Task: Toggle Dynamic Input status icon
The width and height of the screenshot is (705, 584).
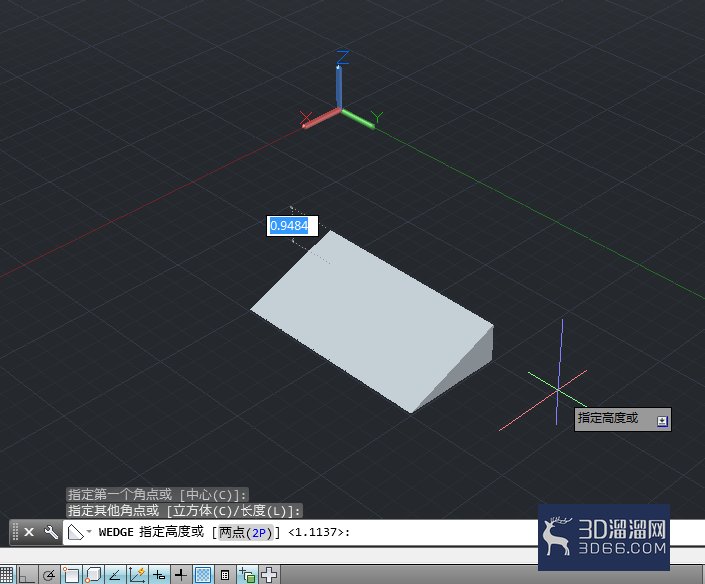Action: [159, 575]
